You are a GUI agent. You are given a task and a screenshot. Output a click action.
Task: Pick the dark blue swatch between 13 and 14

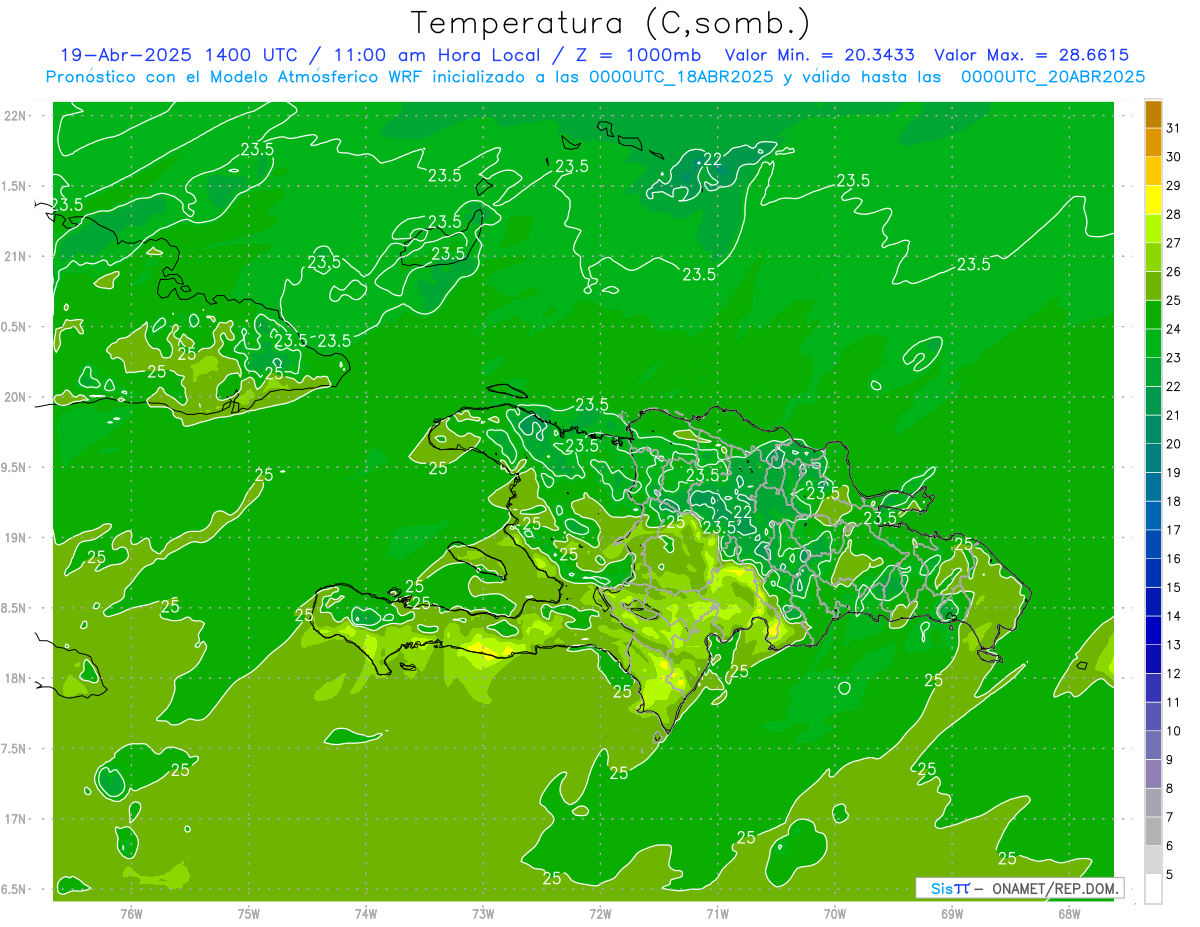coord(1153,631)
